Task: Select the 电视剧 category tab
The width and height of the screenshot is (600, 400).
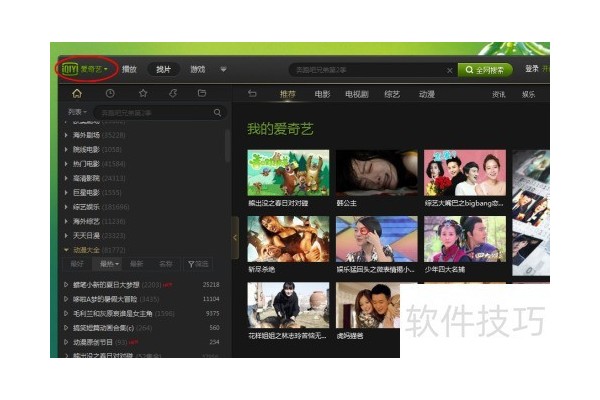Action: click(x=357, y=94)
